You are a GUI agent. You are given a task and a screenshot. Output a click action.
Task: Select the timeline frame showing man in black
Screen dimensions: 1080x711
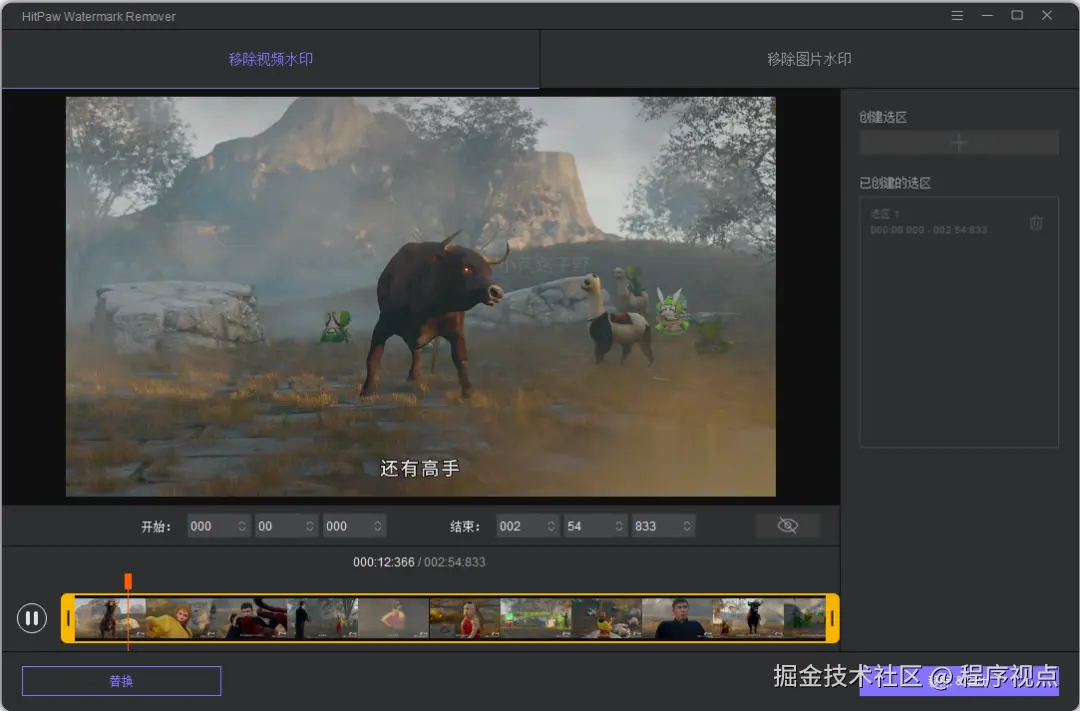coord(677,618)
